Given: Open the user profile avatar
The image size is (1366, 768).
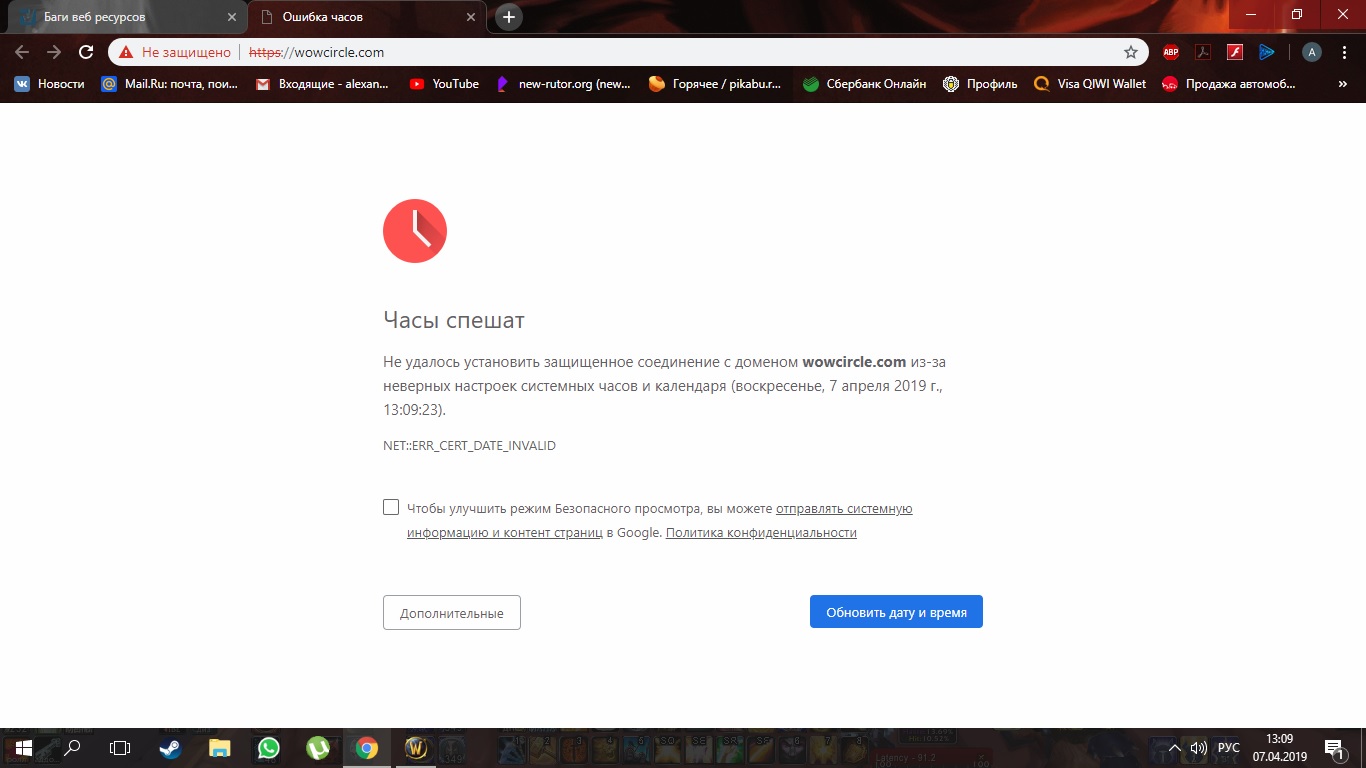Looking at the screenshot, I should click(x=1311, y=52).
